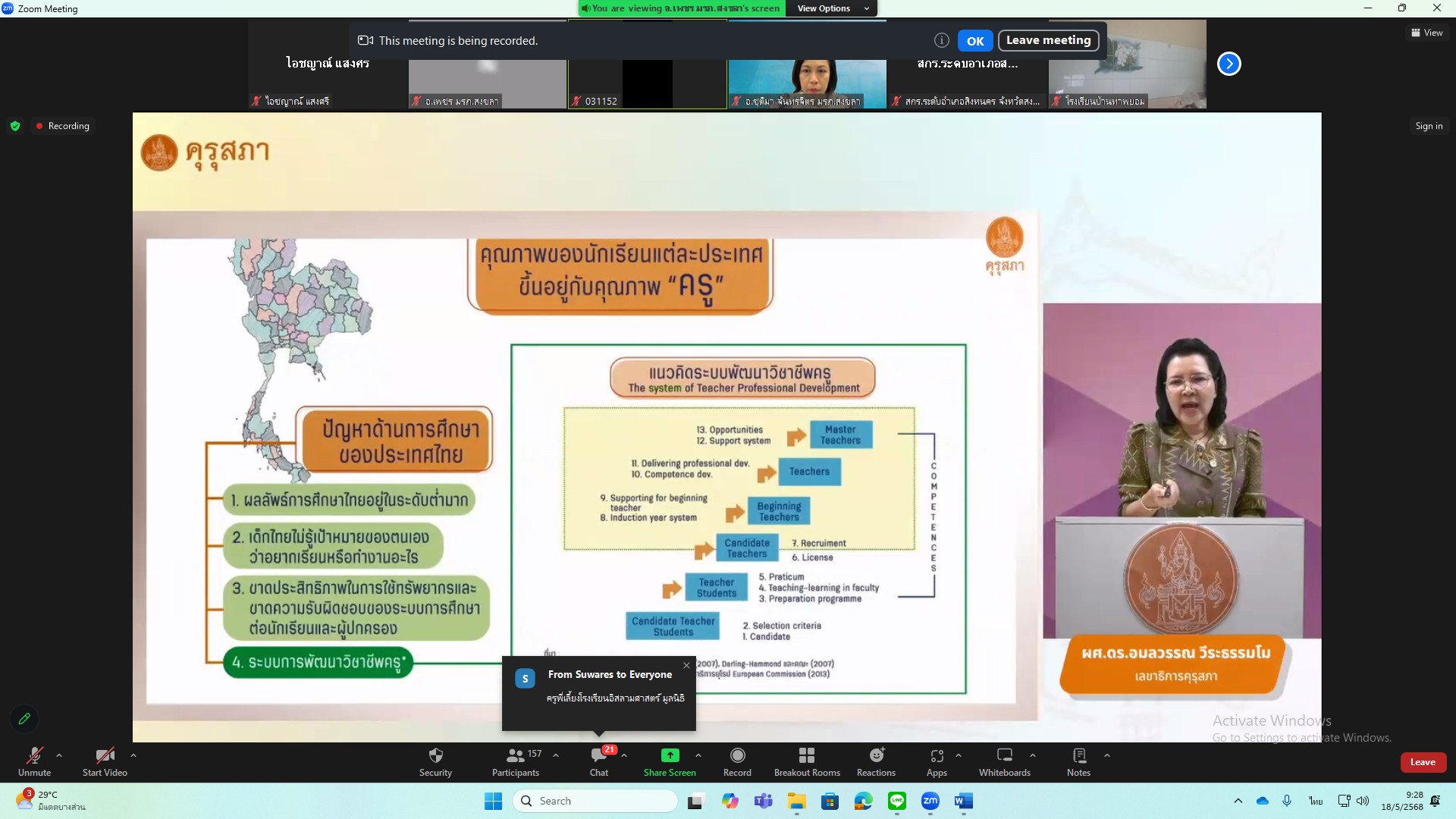Click the Sign in button
Screen dimensions: 1456x819
pyautogui.click(x=1429, y=126)
